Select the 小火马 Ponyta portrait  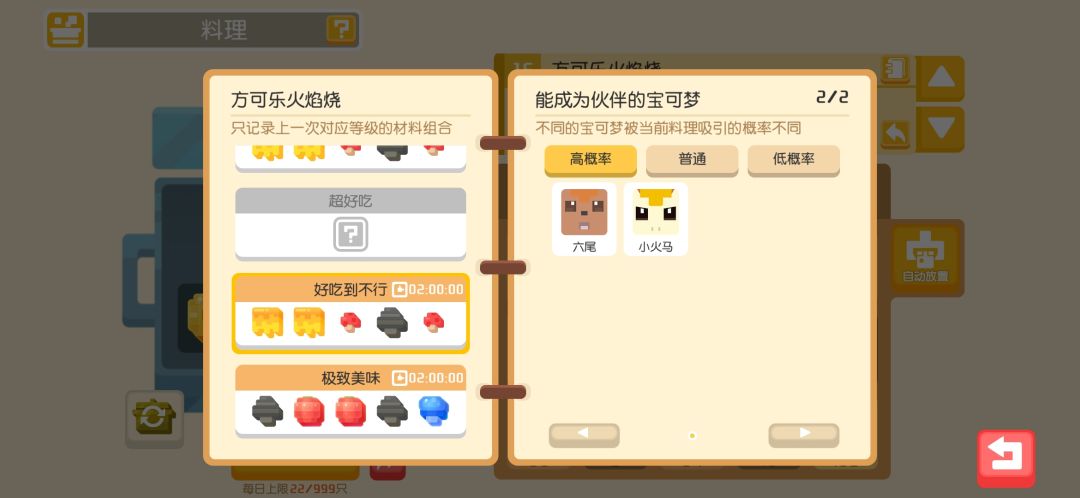point(656,219)
